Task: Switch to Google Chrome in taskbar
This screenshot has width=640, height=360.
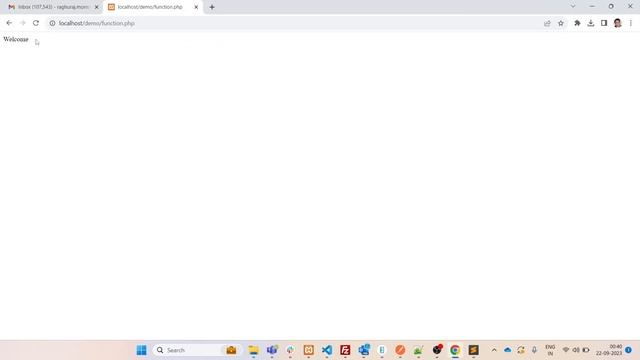Action: (x=455, y=350)
